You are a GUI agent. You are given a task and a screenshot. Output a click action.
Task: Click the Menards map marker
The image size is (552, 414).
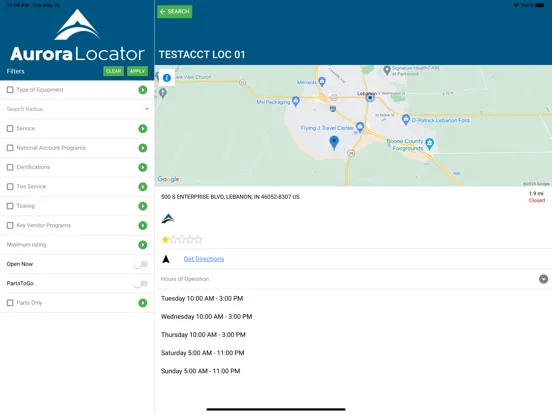322,82
